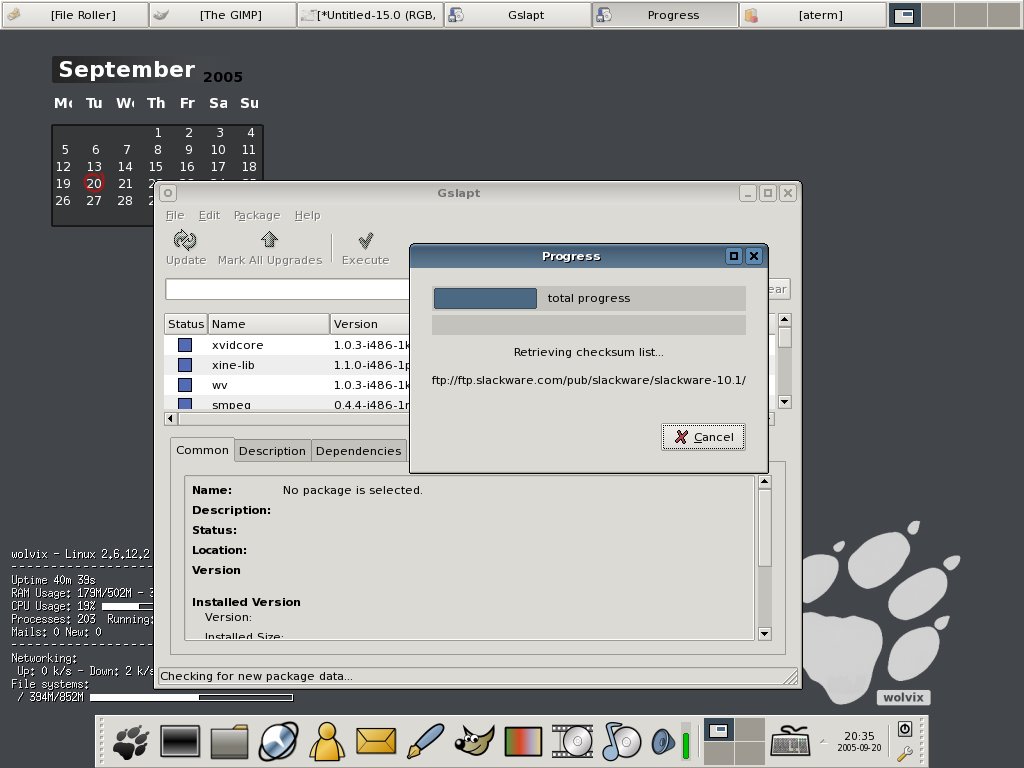This screenshot has height=768, width=1024.
Task: Click the Mark All Upgrades arrow icon
Action: pos(269,240)
